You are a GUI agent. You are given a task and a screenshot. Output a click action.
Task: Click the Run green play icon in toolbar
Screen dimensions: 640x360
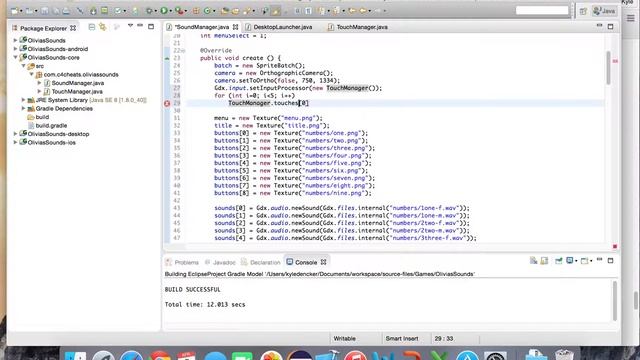tap(164, 11)
